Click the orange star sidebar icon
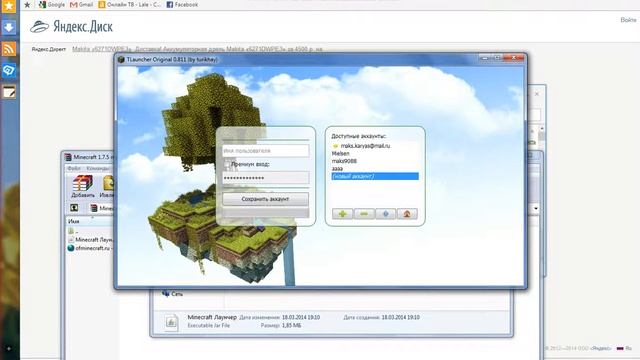The height and width of the screenshot is (360, 640). (9, 6)
